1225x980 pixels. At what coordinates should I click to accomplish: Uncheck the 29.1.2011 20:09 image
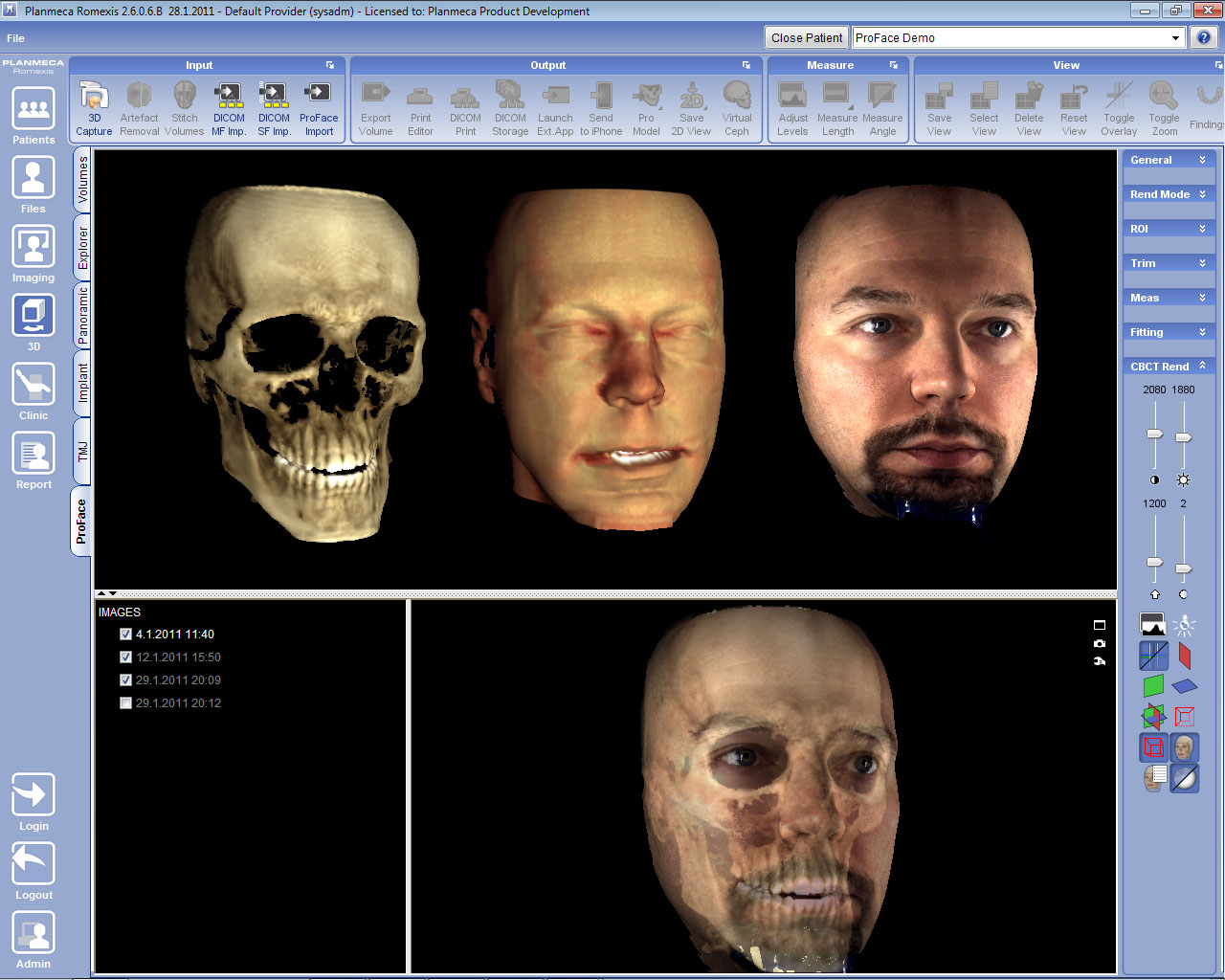coord(125,679)
